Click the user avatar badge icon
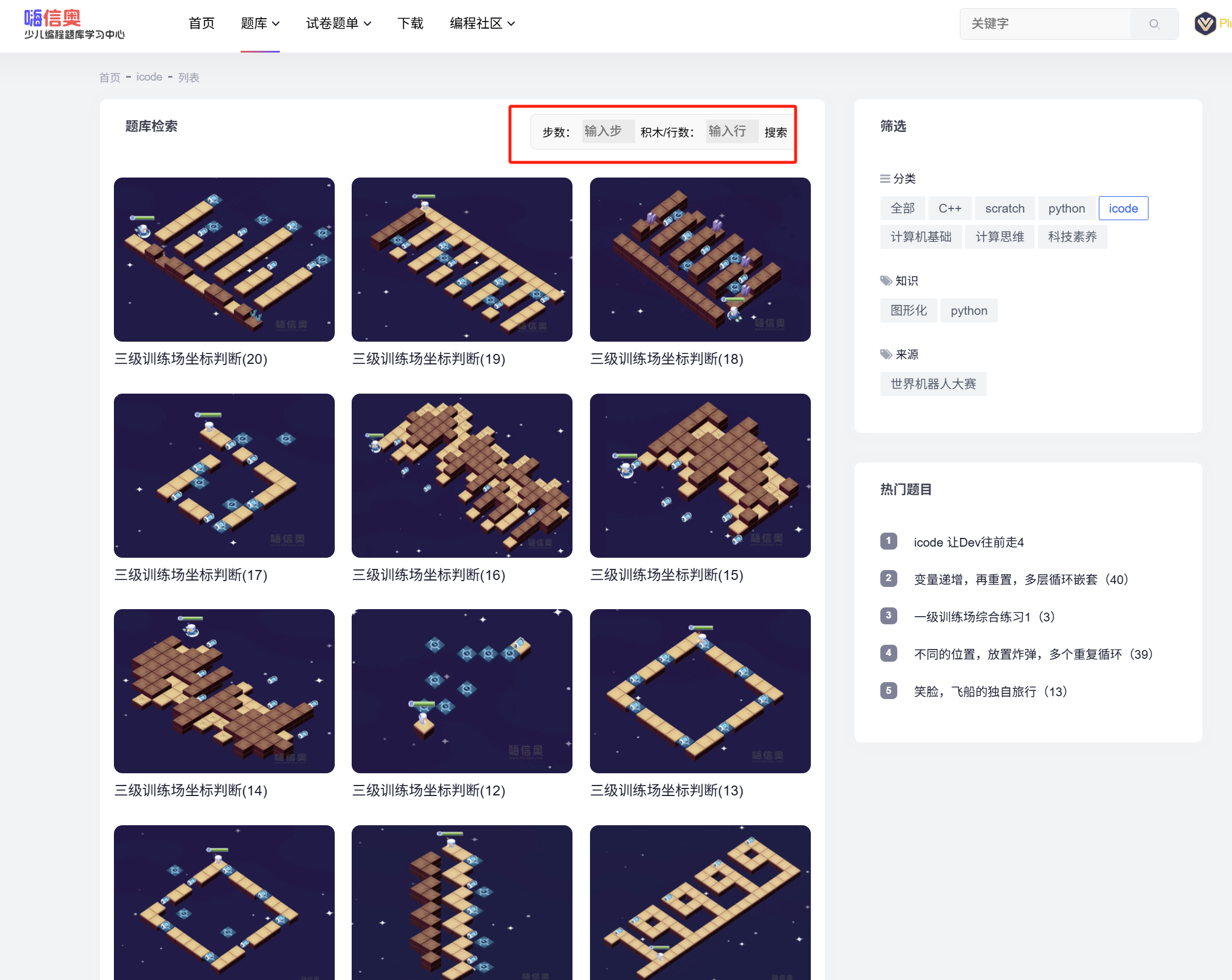Image resolution: width=1232 pixels, height=980 pixels. click(1205, 24)
